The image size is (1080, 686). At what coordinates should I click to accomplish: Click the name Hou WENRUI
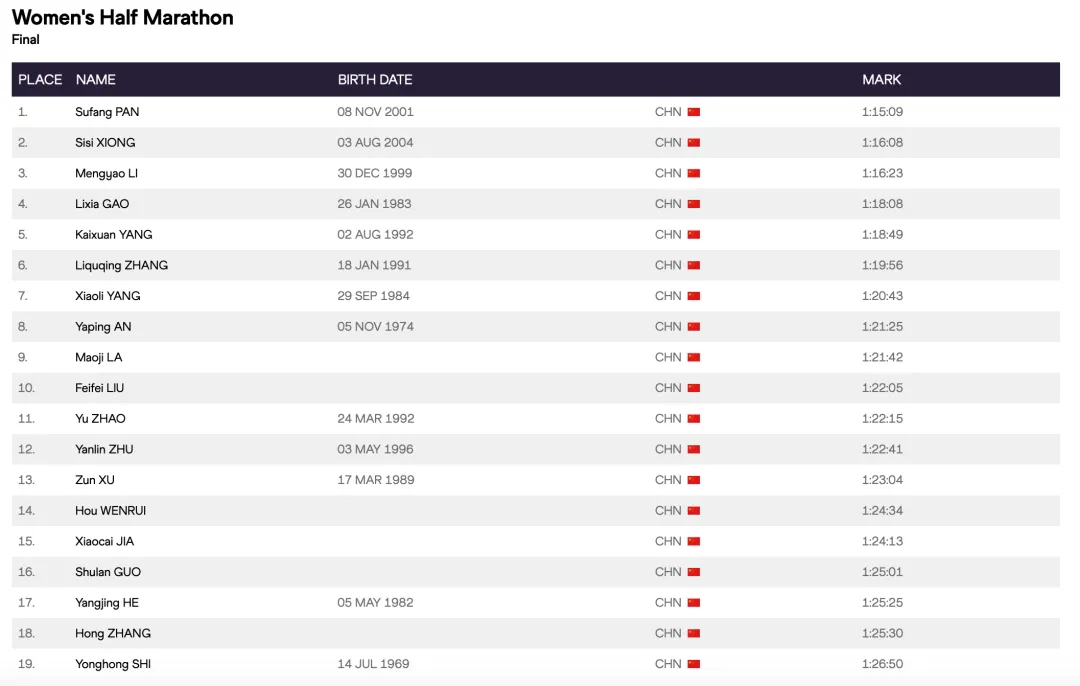[x=111, y=511]
